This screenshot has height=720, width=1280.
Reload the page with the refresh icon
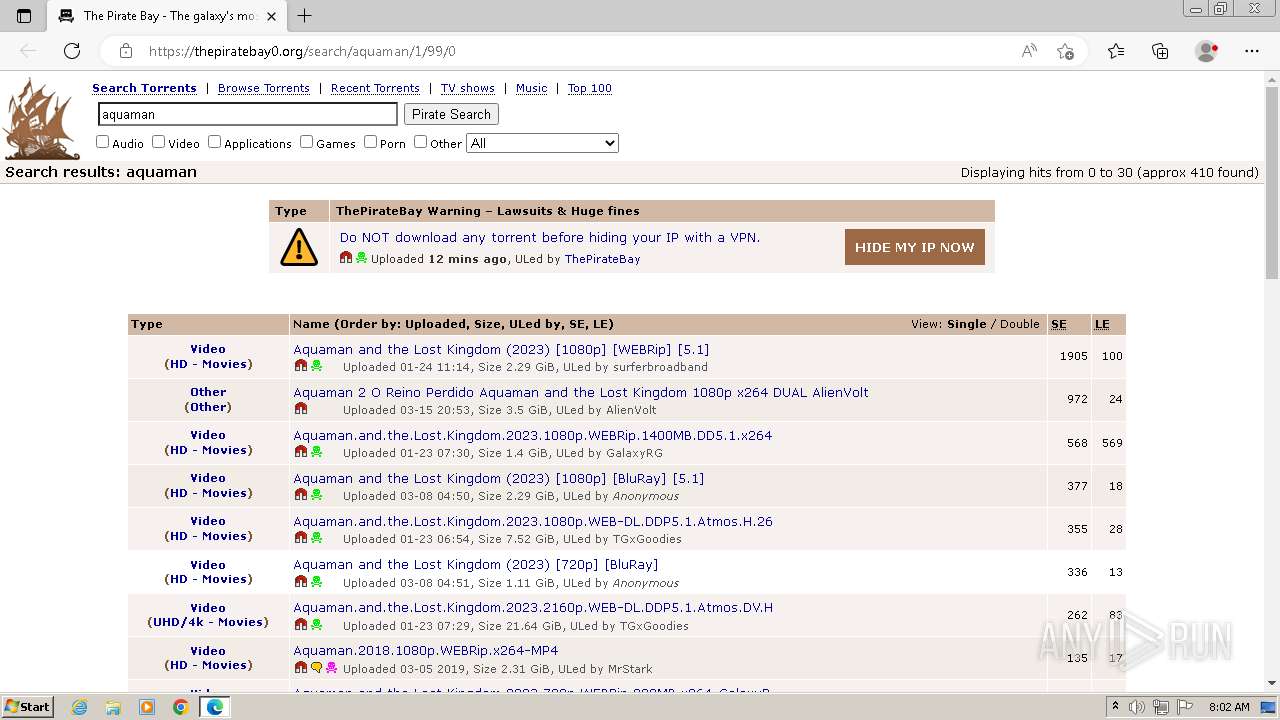point(72,51)
